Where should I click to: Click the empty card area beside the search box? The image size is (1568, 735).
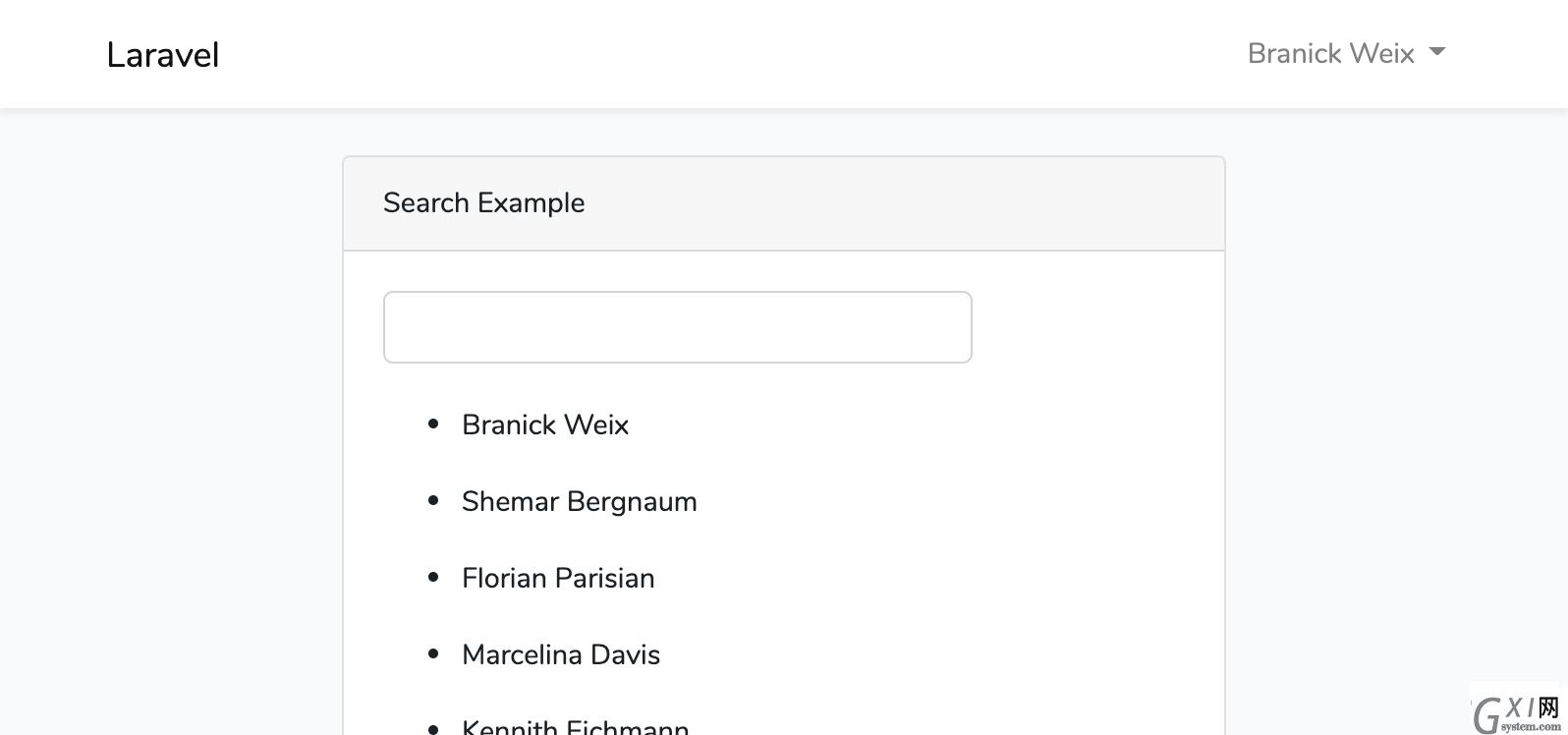(x=1097, y=327)
